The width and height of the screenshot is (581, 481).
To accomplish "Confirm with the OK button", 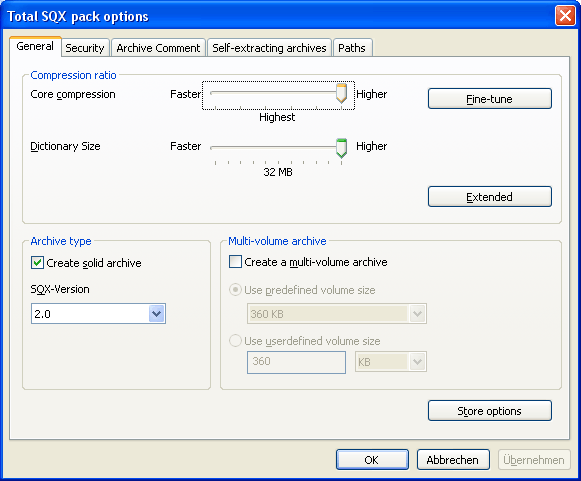I will (372, 460).
